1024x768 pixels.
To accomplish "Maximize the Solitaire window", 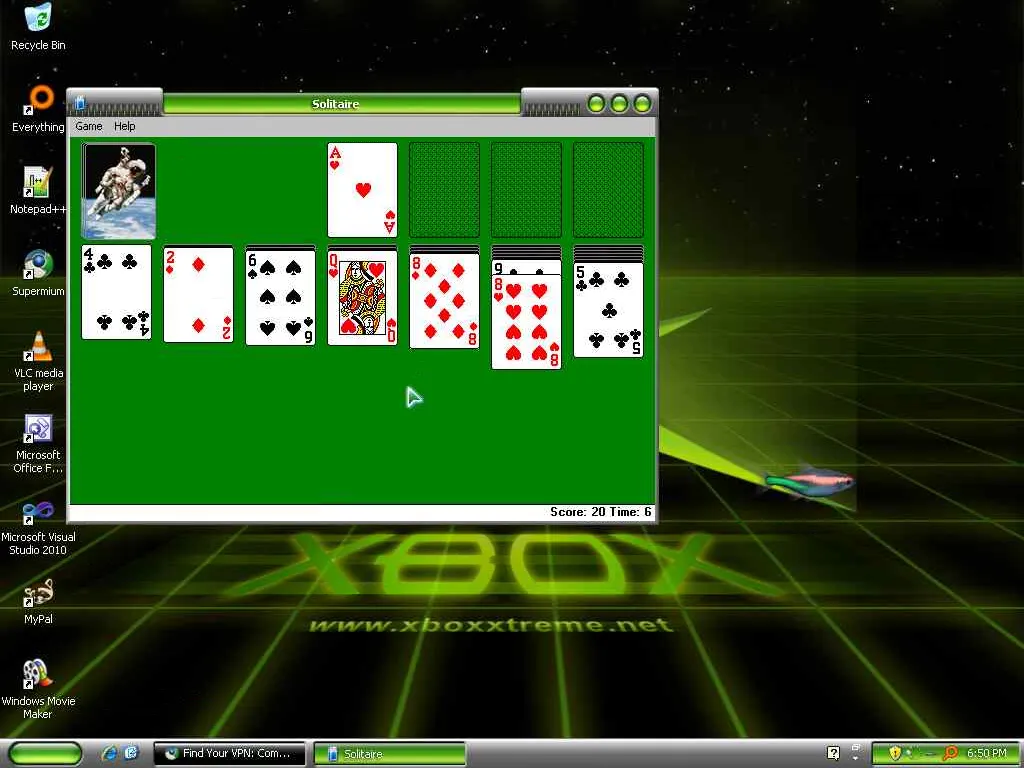I will click(619, 103).
